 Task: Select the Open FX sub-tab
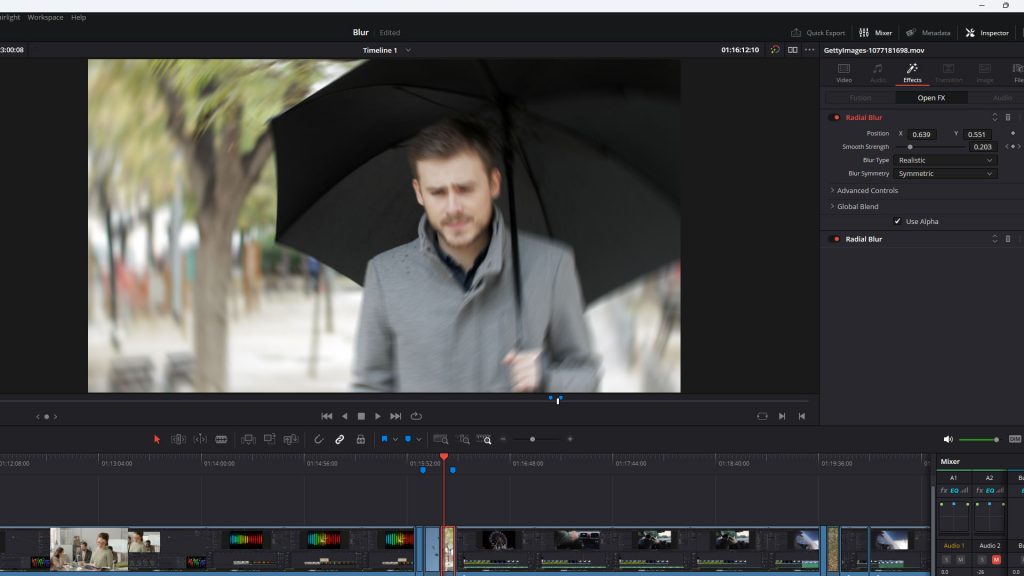[x=931, y=98]
